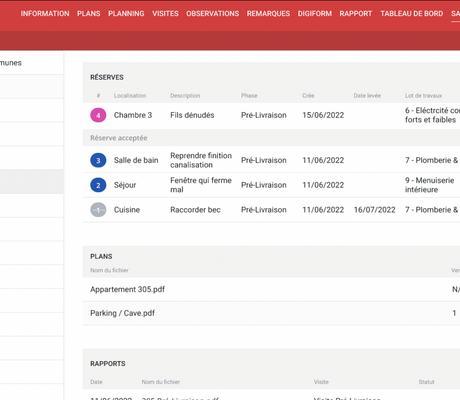This screenshot has height=400, width=460.
Task: Click the Reprendre finition canalisation description
Action: (x=201, y=160)
